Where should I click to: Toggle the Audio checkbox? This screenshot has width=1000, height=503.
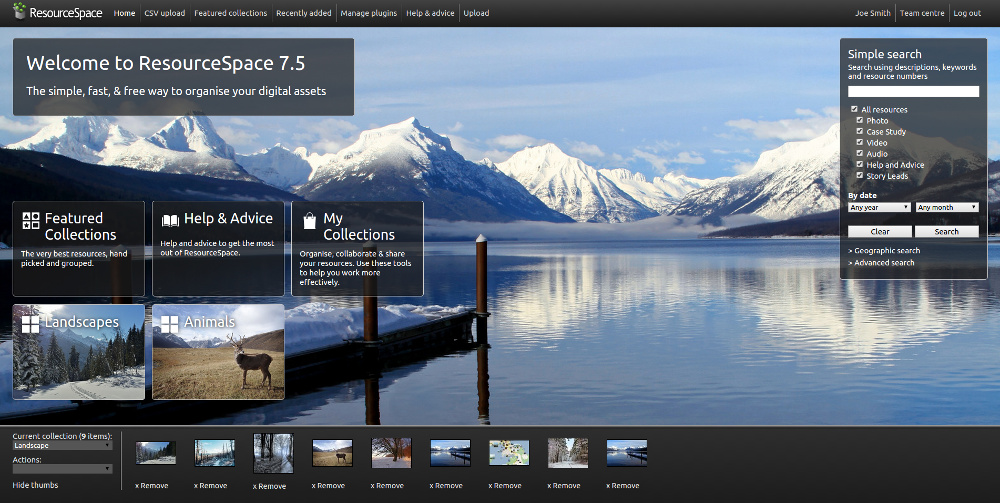coord(860,153)
